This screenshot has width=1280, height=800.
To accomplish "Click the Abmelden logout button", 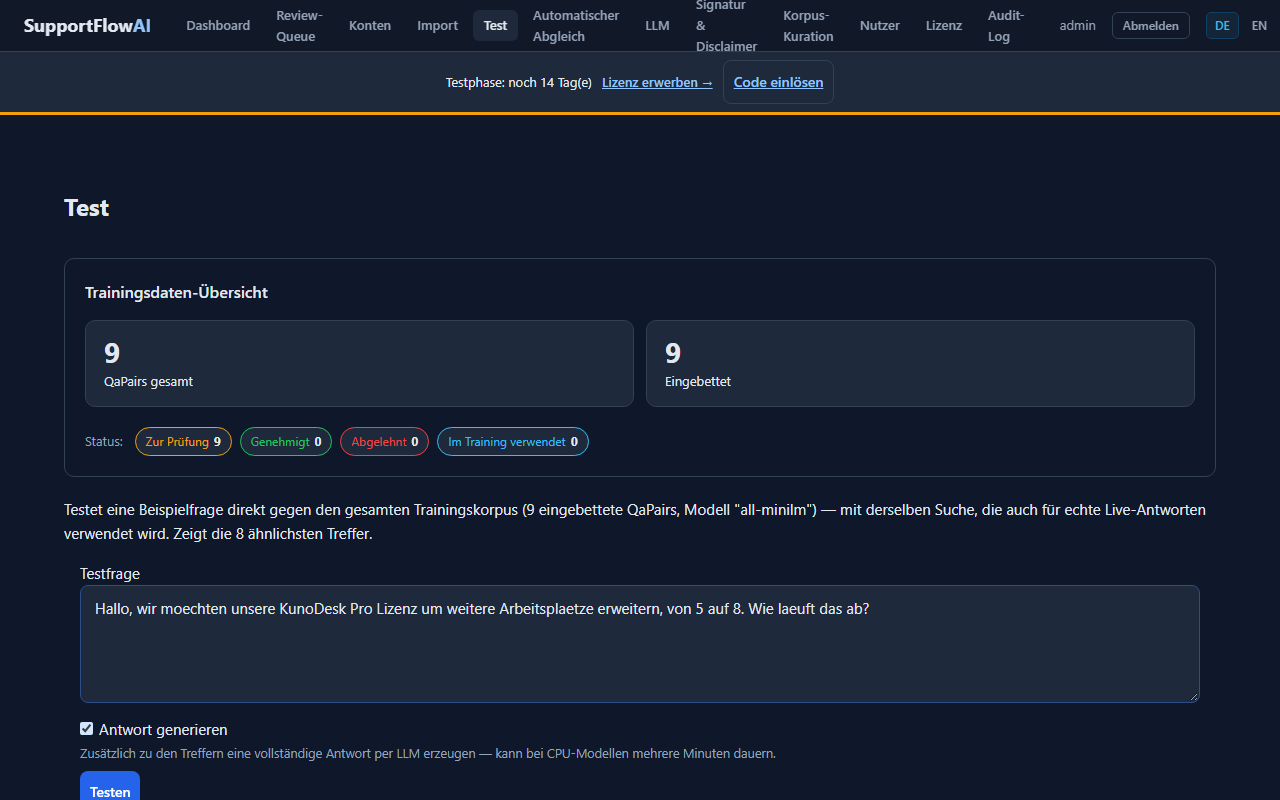I will [x=1151, y=26].
